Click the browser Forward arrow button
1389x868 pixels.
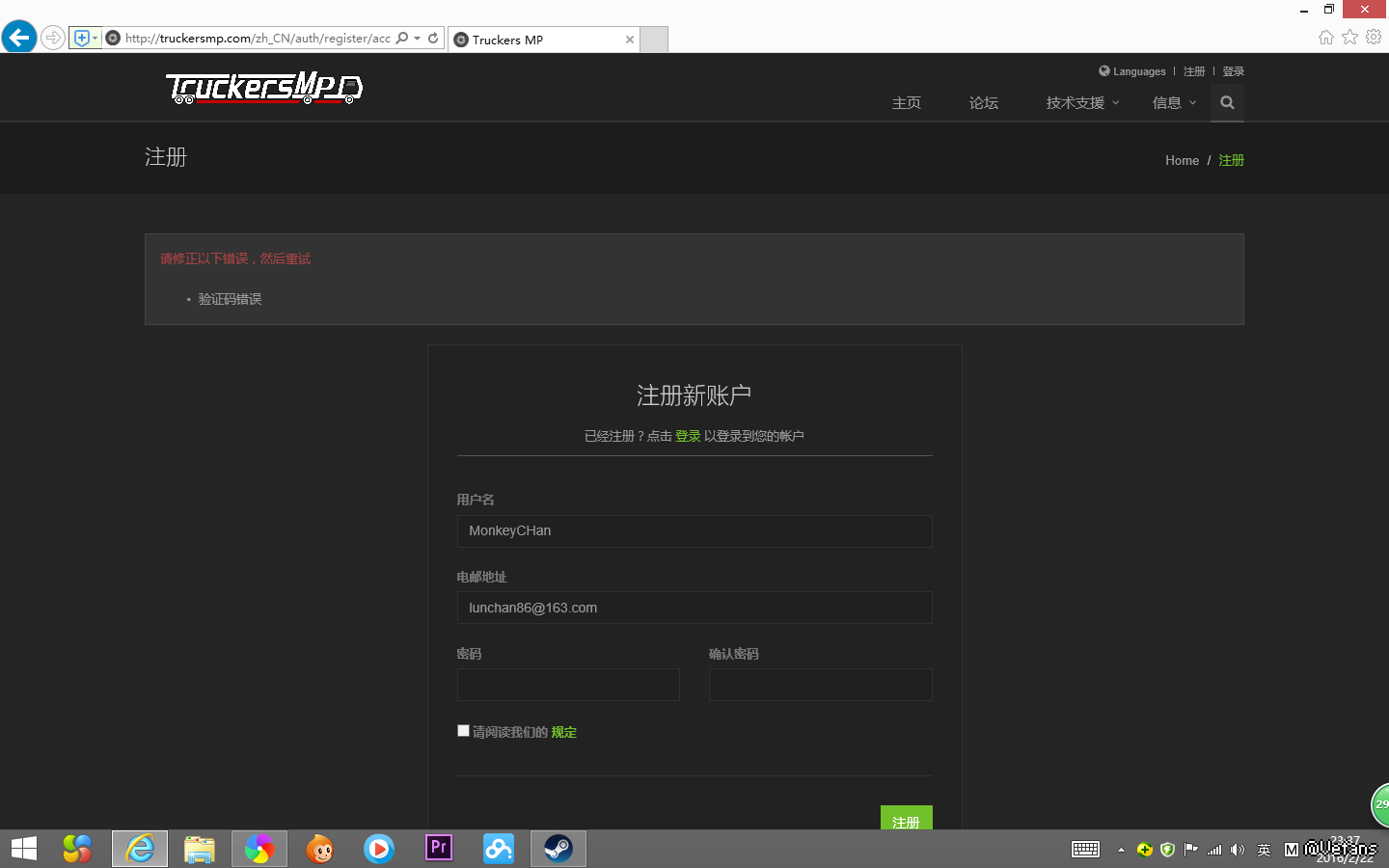coord(53,39)
